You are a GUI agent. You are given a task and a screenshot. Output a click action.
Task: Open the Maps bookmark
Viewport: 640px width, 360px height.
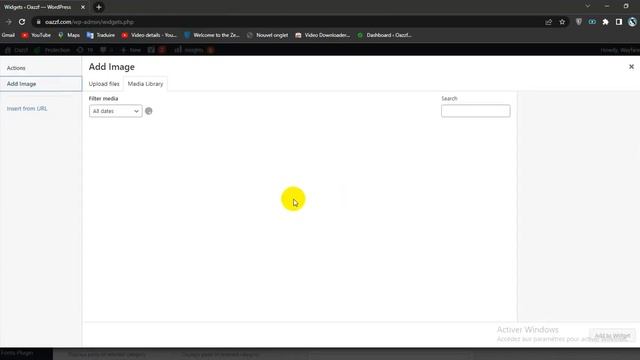[x=69, y=35]
